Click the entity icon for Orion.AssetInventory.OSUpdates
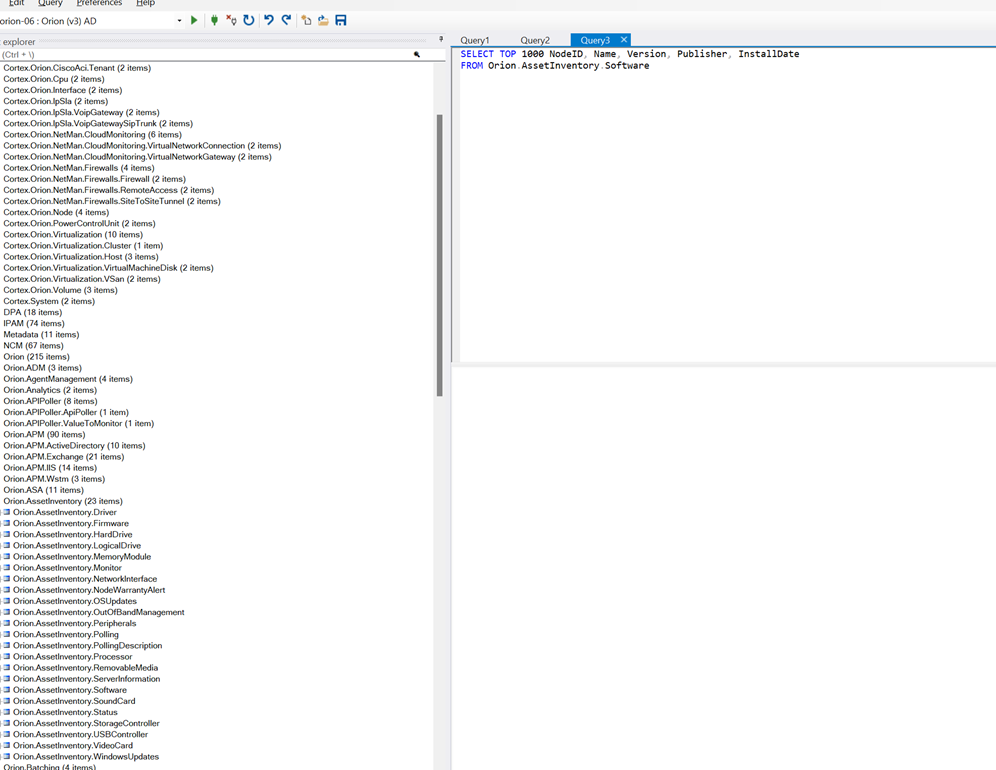This screenshot has width=996, height=770. coord(6,601)
